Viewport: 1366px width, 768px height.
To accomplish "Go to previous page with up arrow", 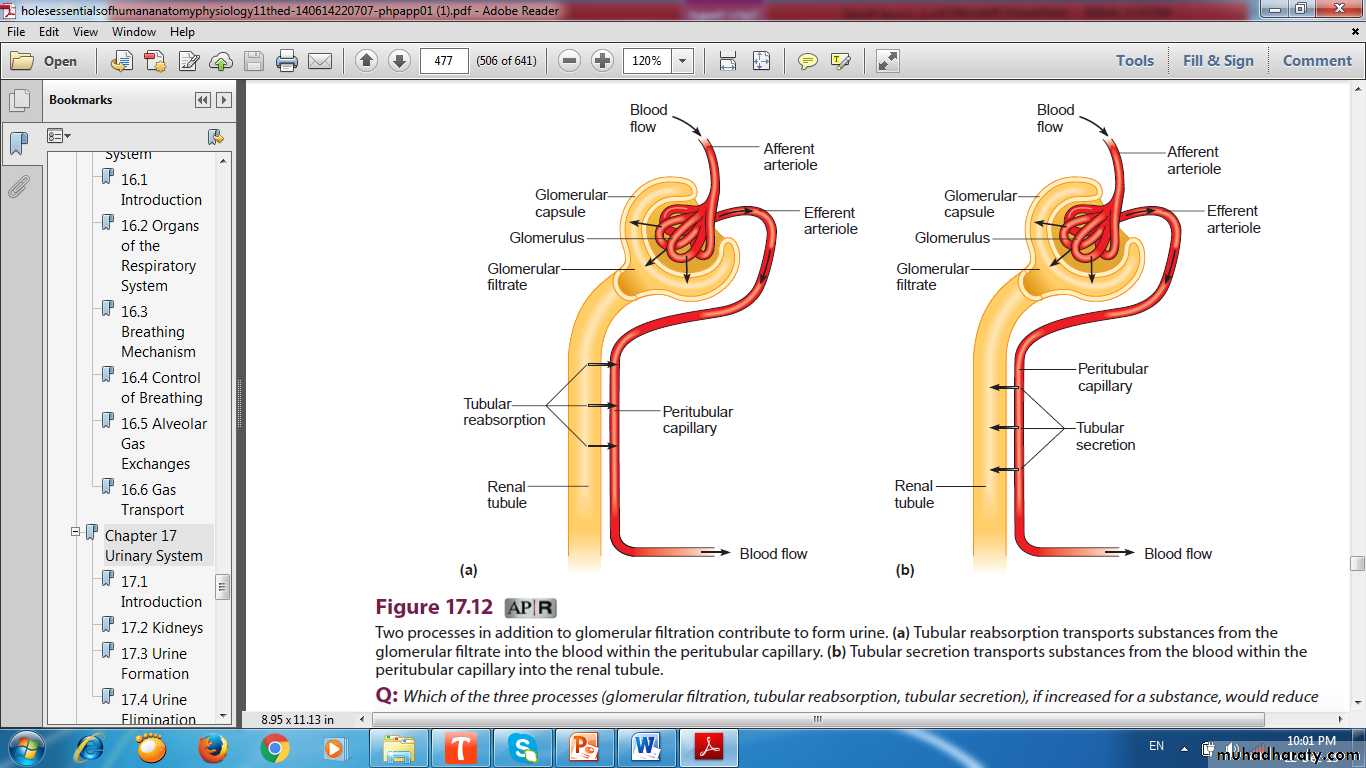I will 366,61.
